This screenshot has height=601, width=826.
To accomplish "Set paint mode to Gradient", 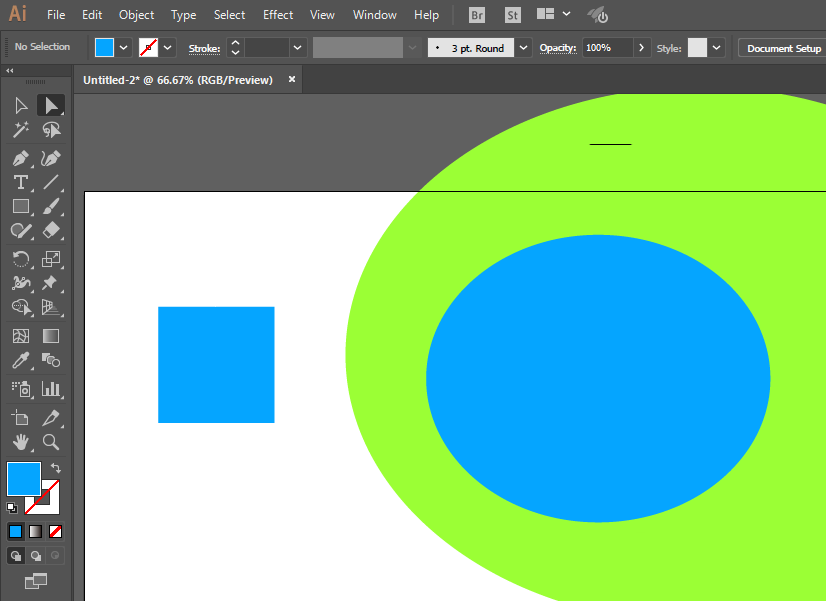I will [35, 531].
